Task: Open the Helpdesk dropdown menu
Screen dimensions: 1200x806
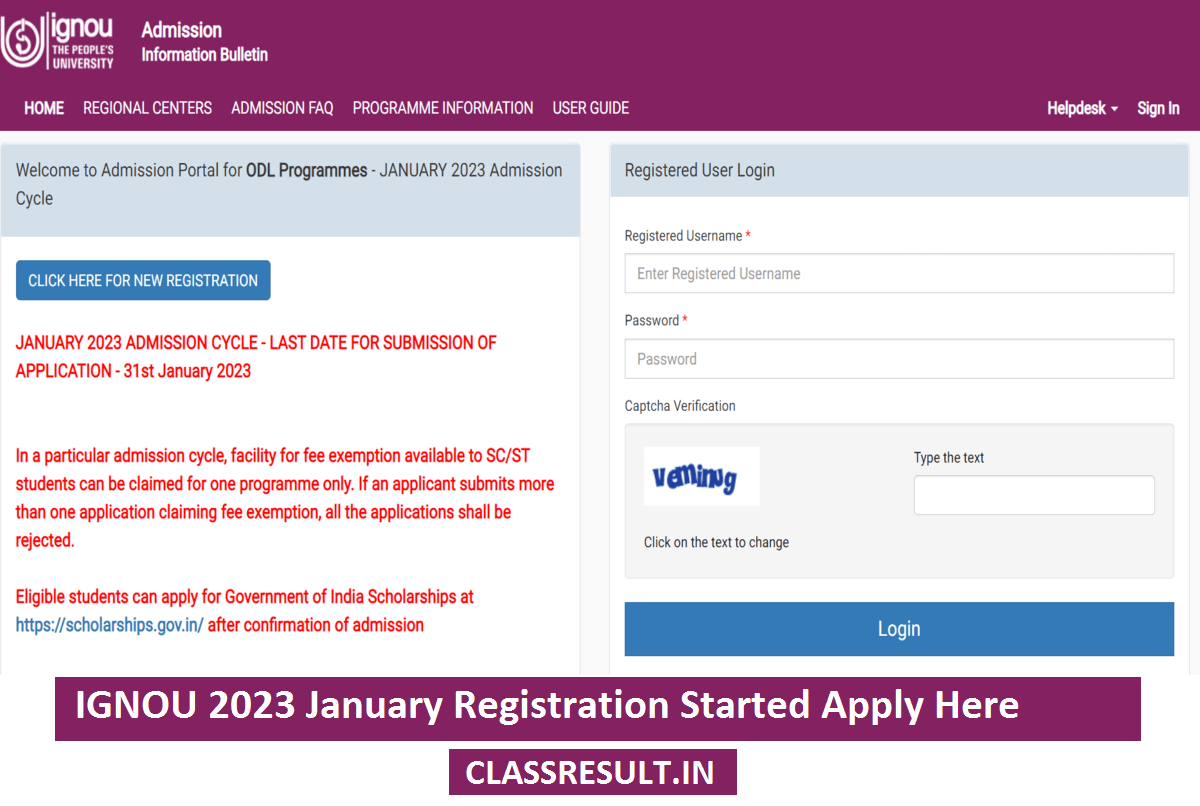Action: pyautogui.click(x=1082, y=108)
